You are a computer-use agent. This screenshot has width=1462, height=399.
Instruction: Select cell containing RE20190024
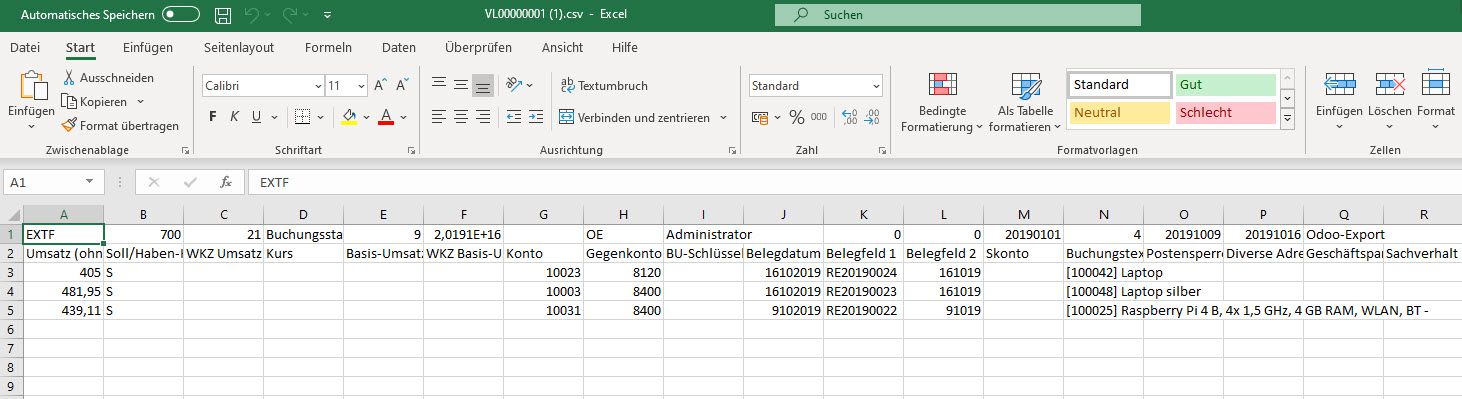[x=864, y=272]
